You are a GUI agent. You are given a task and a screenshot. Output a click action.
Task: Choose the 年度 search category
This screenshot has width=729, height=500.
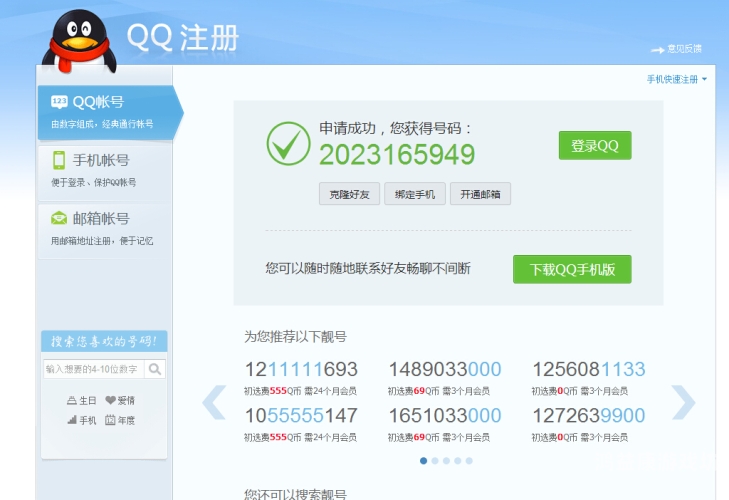(120, 420)
